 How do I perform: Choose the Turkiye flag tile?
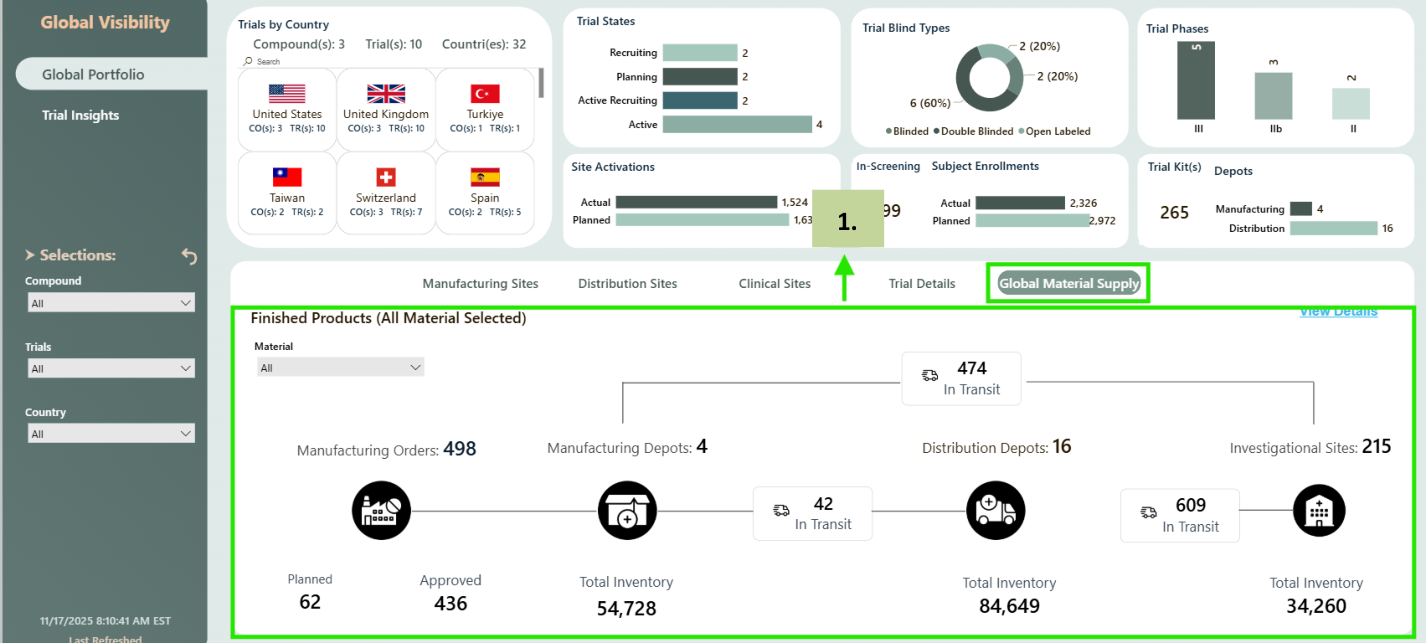pos(485,108)
